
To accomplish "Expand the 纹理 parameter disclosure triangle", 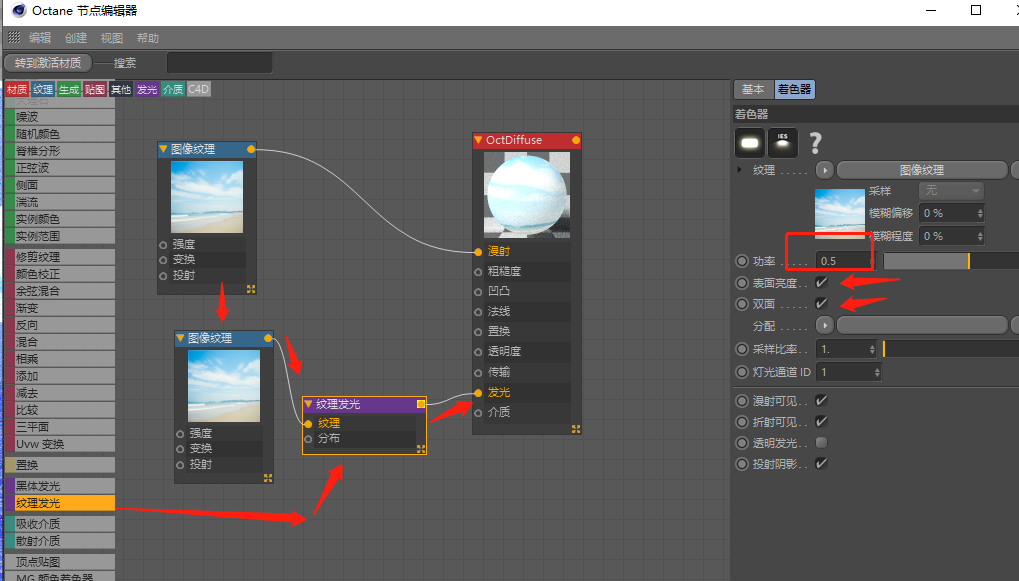I will [x=740, y=170].
